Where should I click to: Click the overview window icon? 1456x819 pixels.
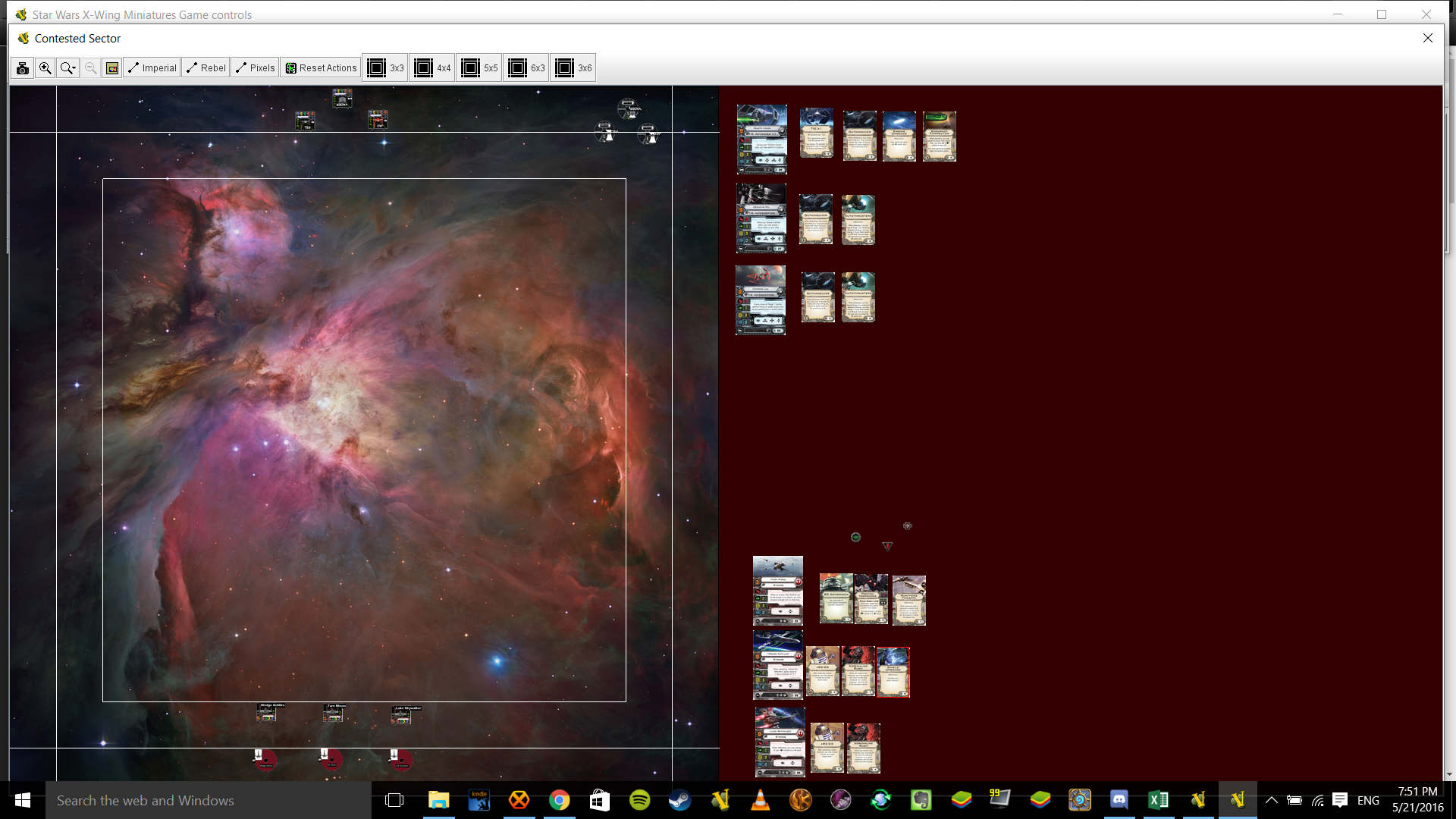coord(112,68)
